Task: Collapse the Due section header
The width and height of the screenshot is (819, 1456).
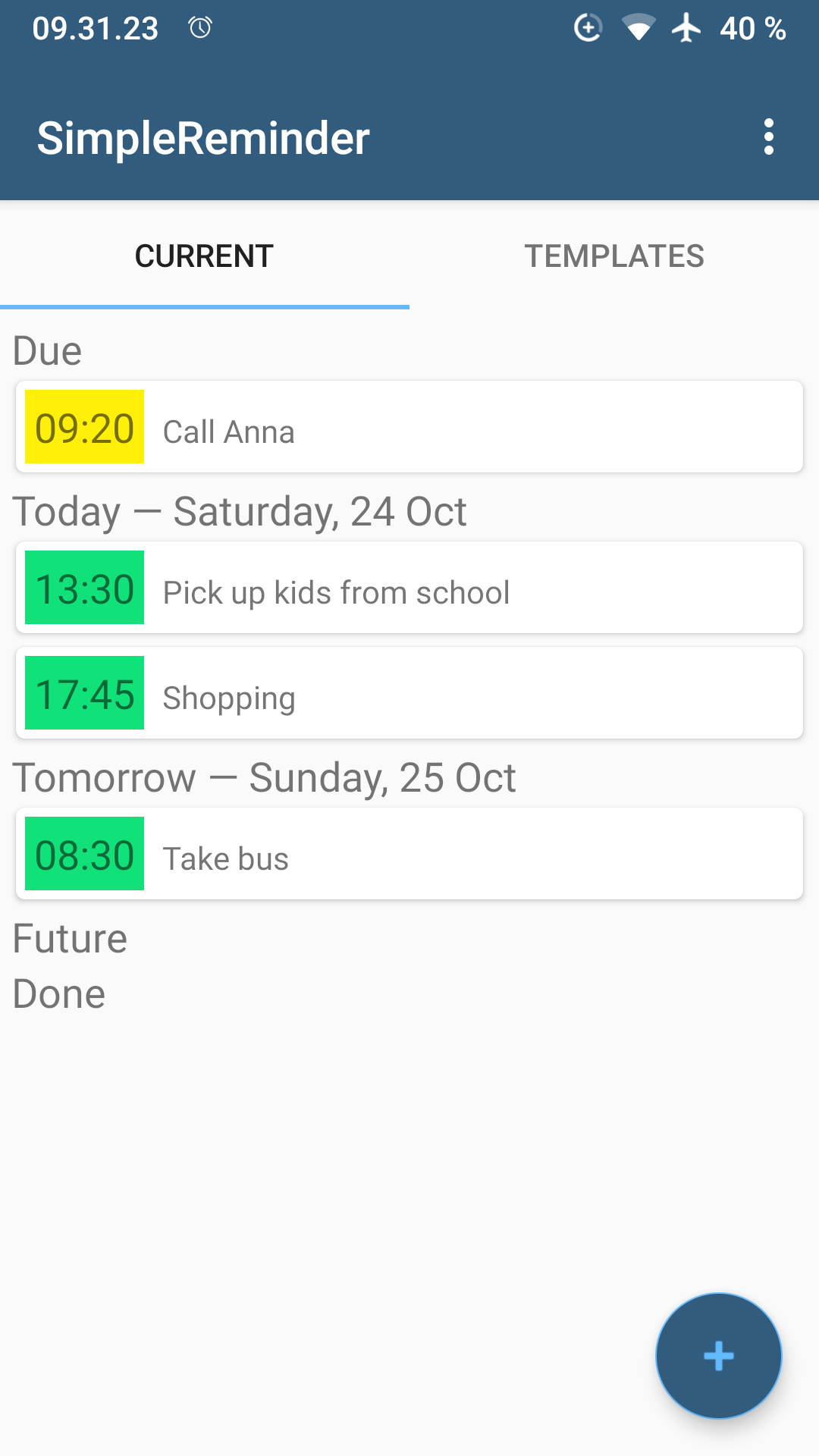Action: [47, 351]
